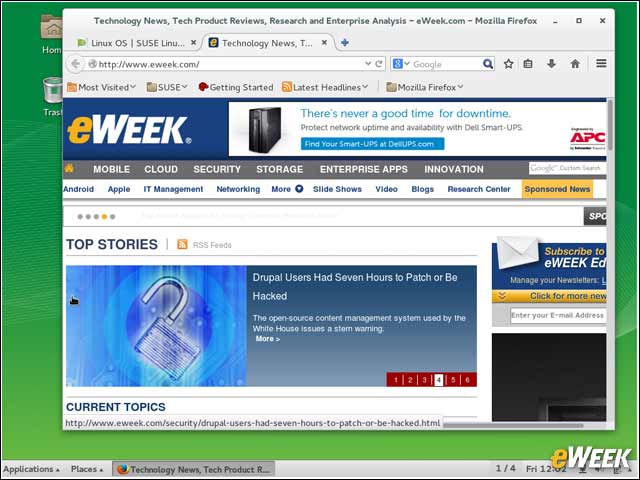Click the search magnifier icon
The image size is (640, 480).
pos(487,64)
